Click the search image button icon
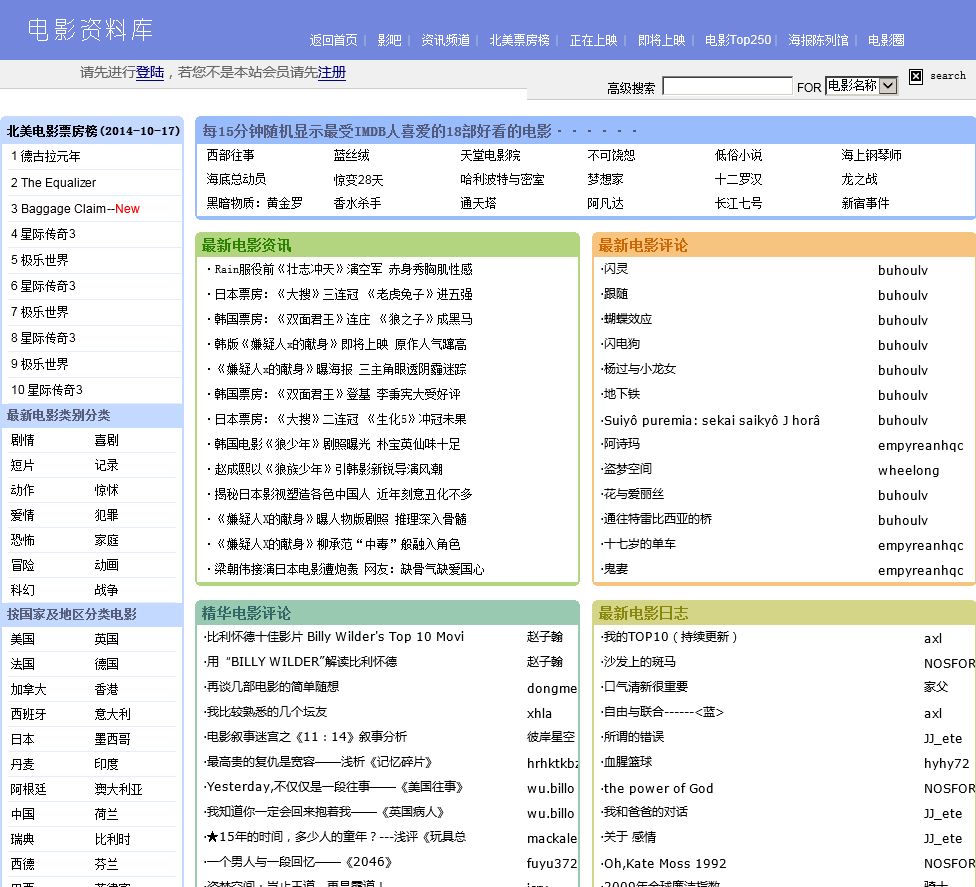 (916, 77)
